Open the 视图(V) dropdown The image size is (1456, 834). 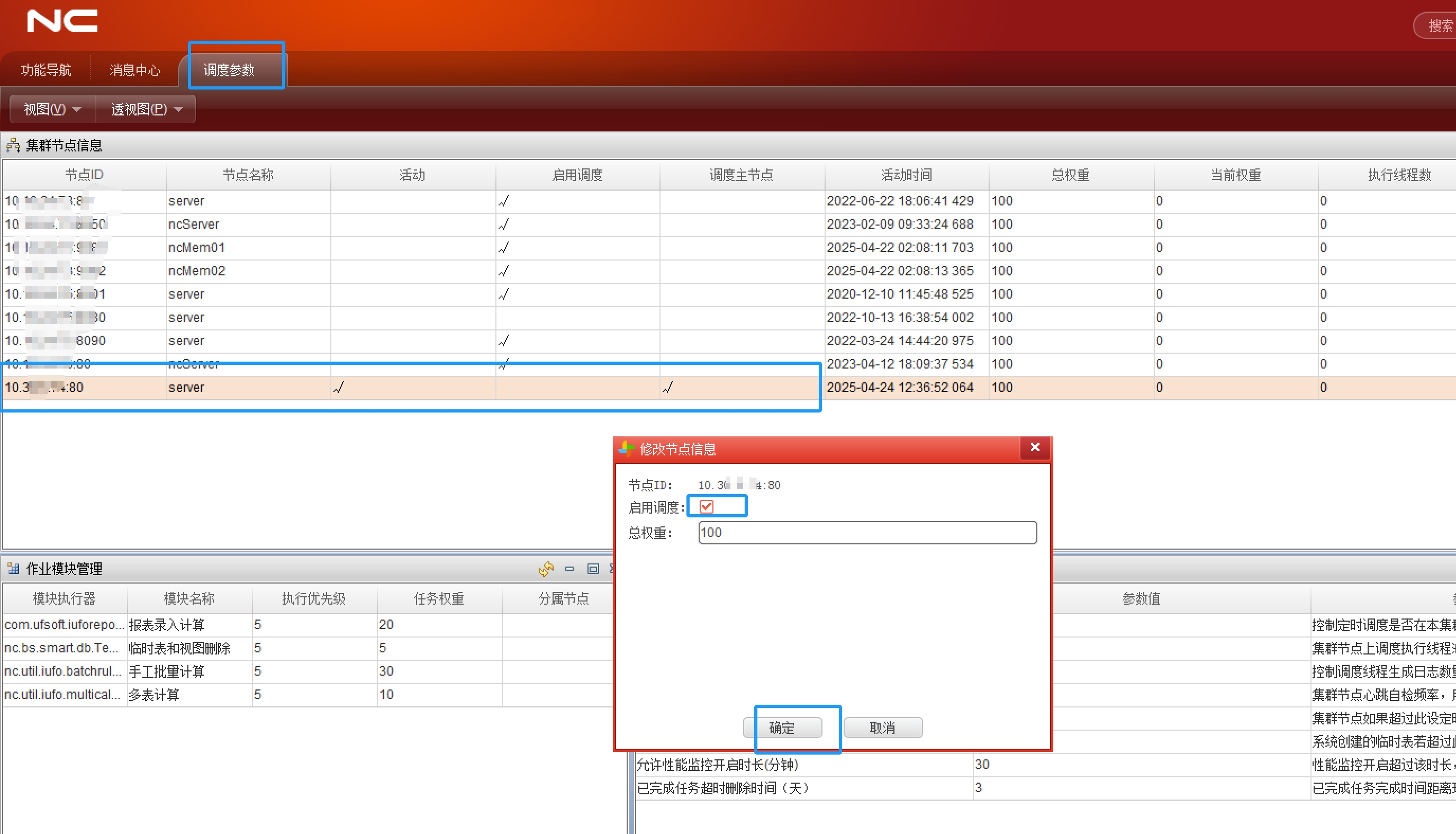[52, 109]
